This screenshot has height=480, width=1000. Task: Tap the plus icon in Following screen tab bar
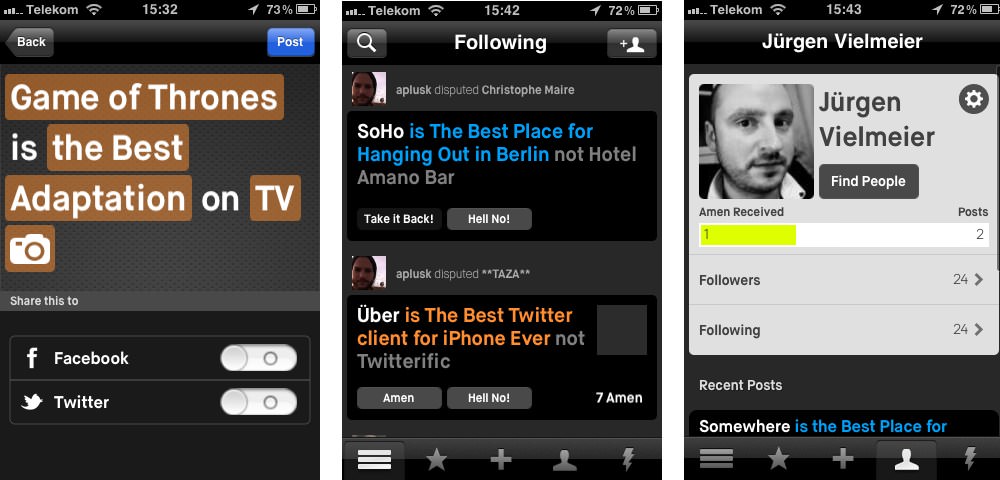[501, 459]
